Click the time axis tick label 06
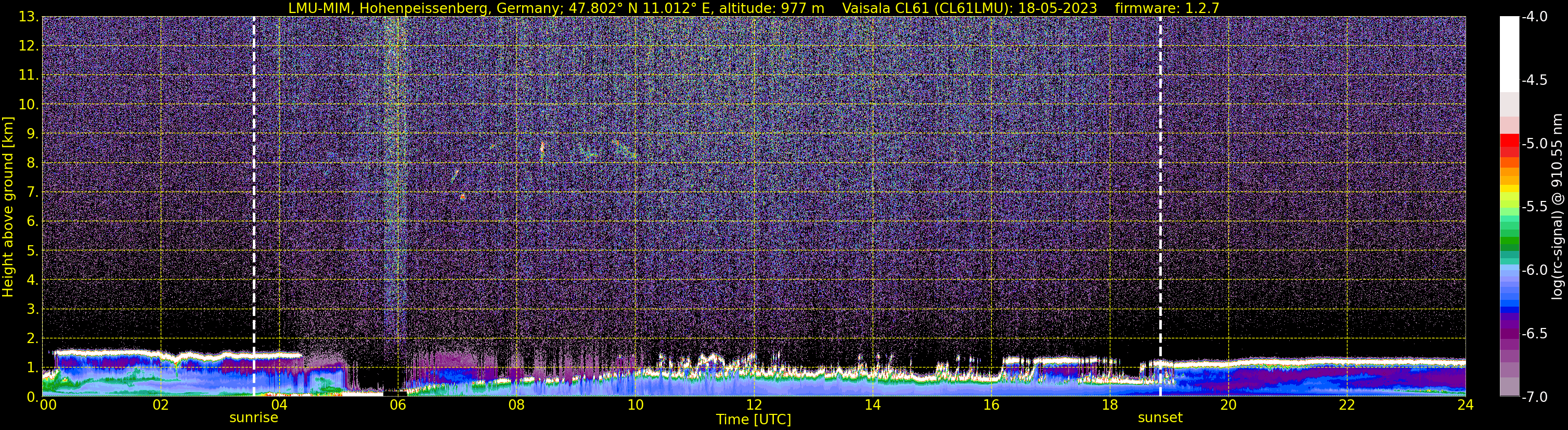 (x=397, y=405)
